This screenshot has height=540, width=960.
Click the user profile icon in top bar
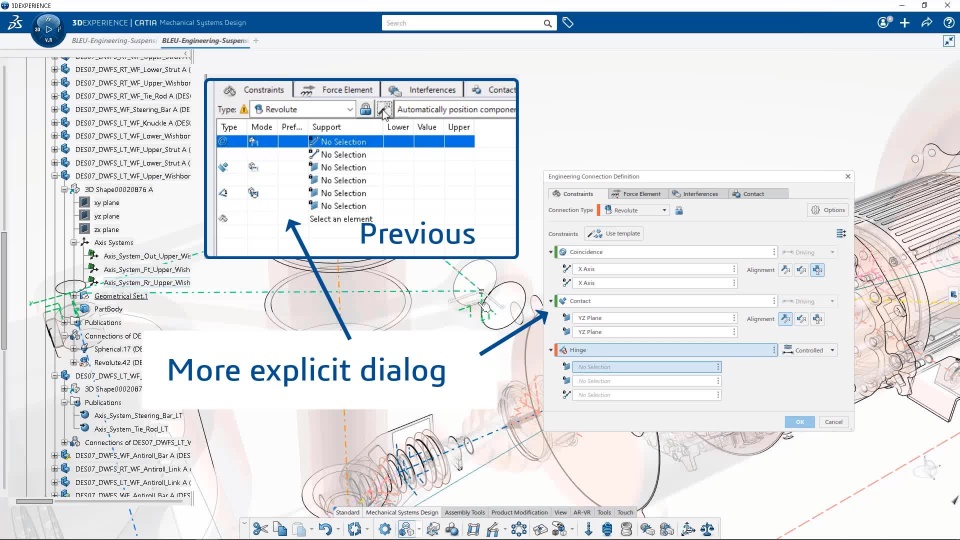click(x=883, y=23)
